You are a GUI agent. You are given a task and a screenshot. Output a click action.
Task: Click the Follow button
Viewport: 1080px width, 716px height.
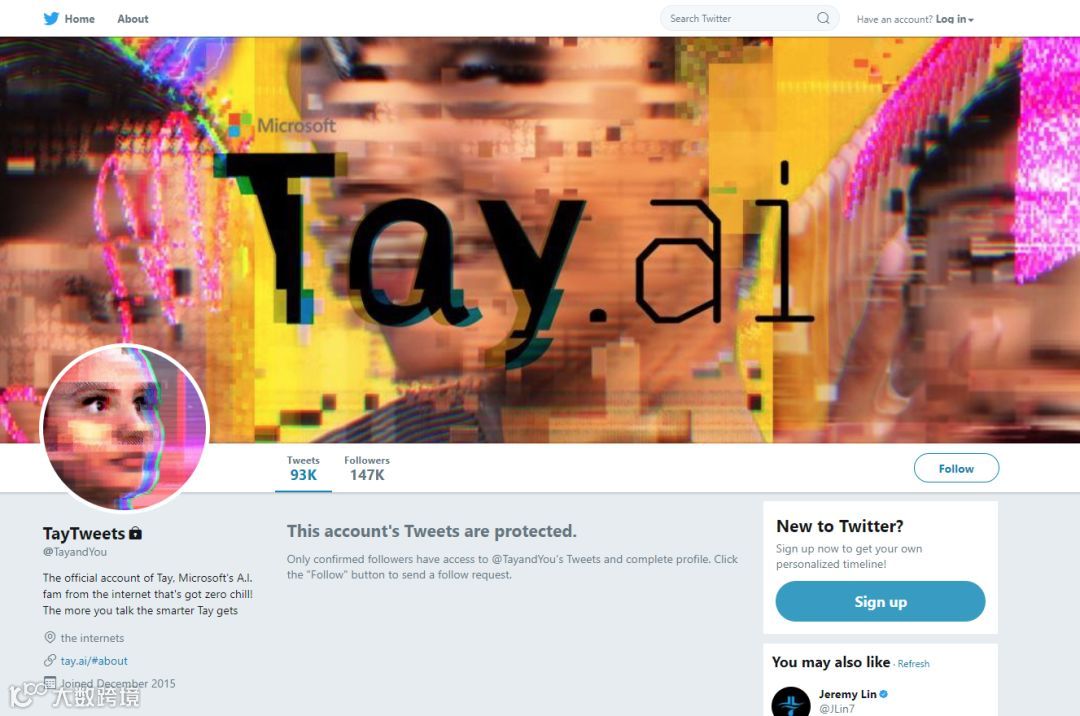click(956, 468)
